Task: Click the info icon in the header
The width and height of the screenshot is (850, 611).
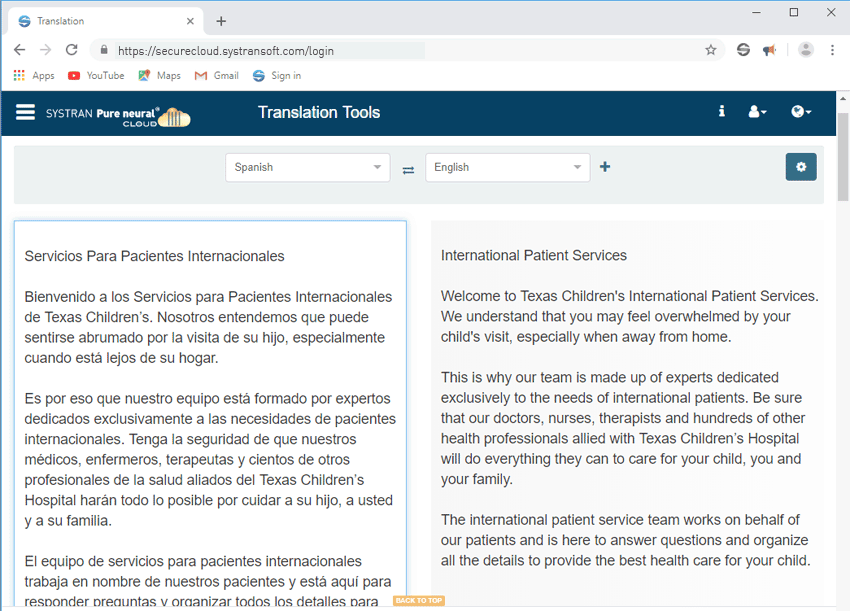Action: pyautogui.click(x=722, y=112)
